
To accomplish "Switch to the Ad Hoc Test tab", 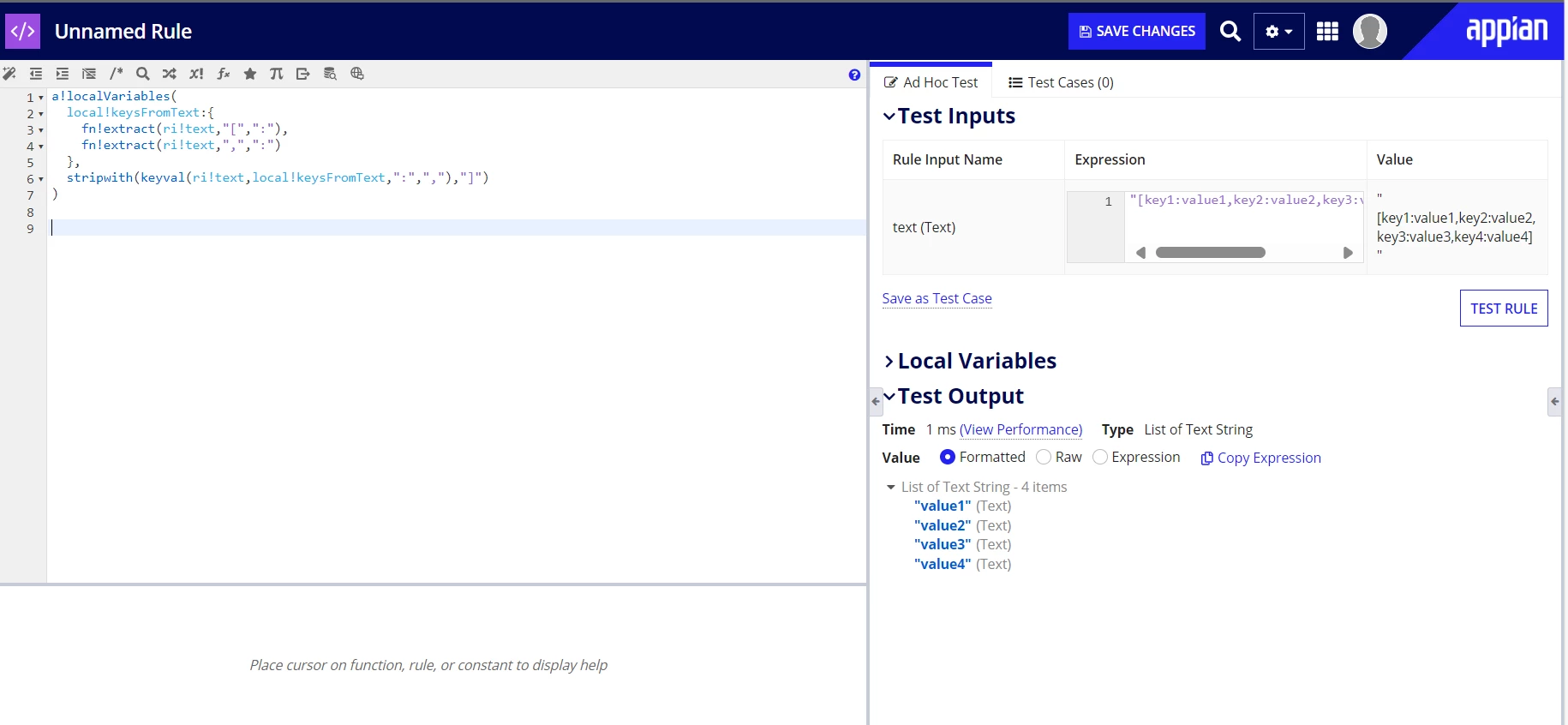I will click(931, 82).
